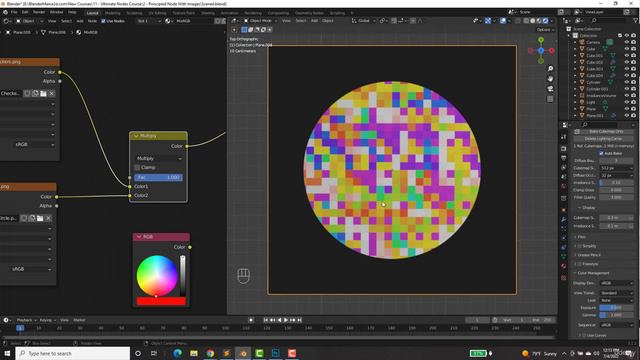Open the Modifier properties wrench tab icon

[x=564, y=220]
